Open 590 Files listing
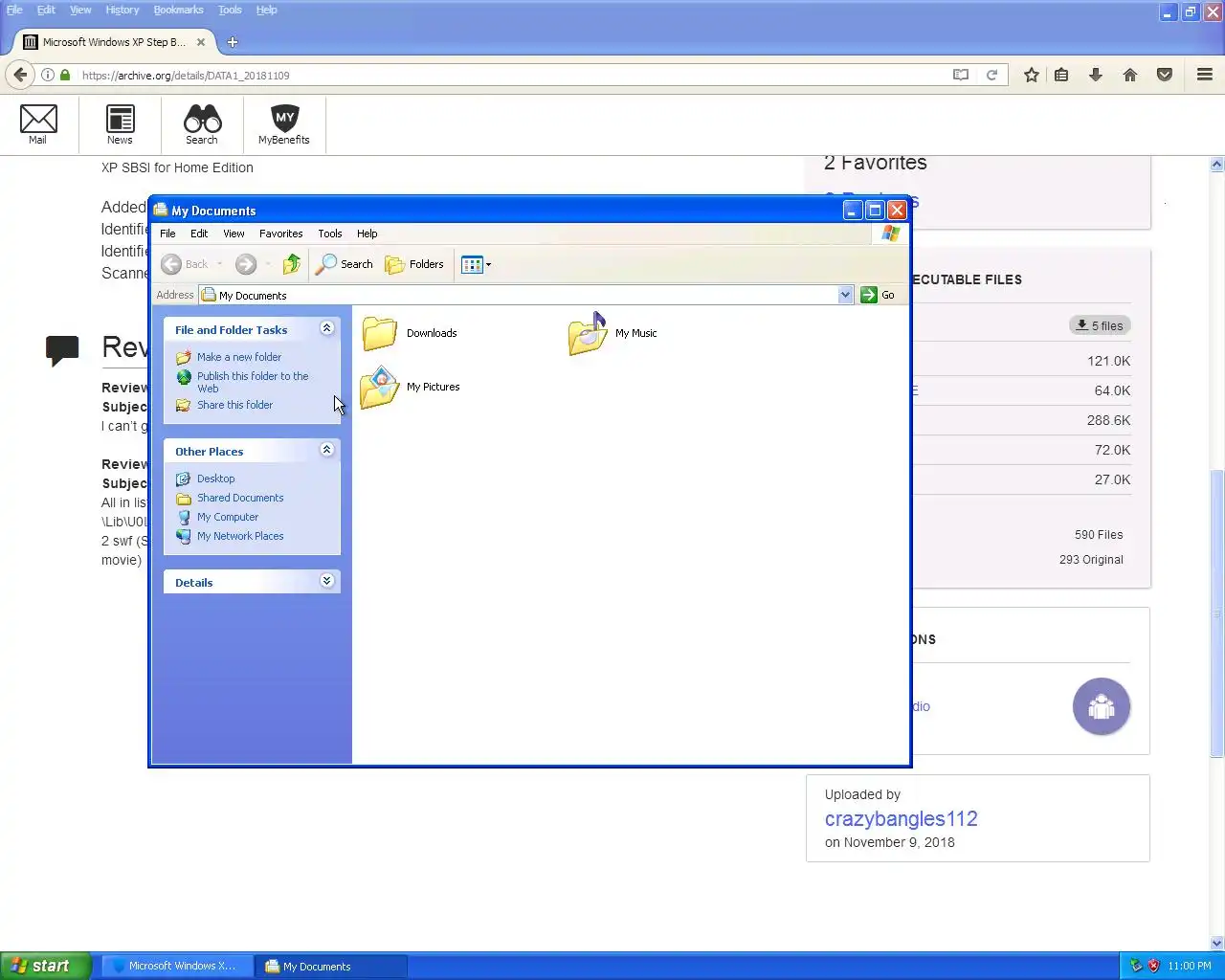Viewport: 1225px width, 980px height. (1099, 535)
